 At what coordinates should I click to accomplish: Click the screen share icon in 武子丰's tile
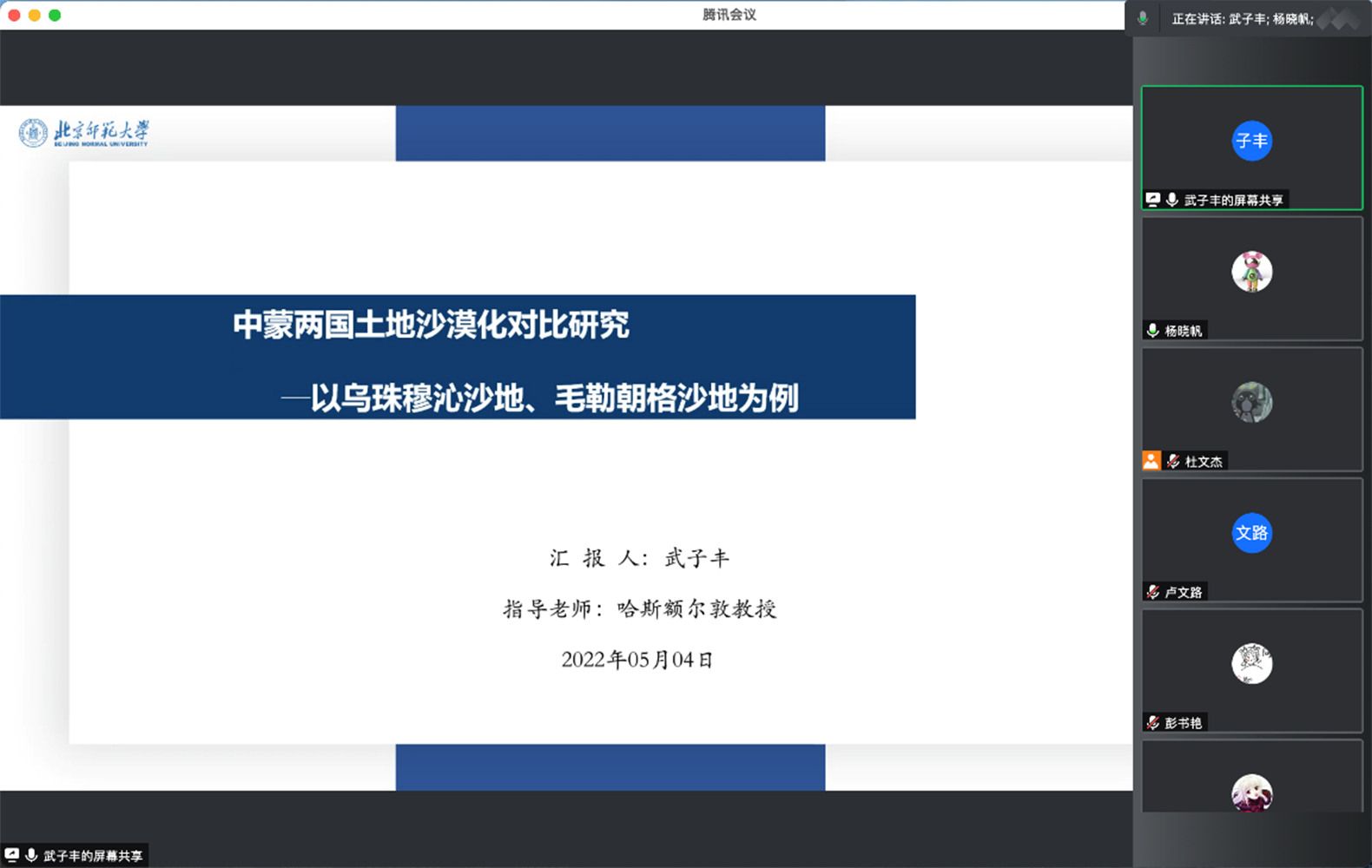1153,200
